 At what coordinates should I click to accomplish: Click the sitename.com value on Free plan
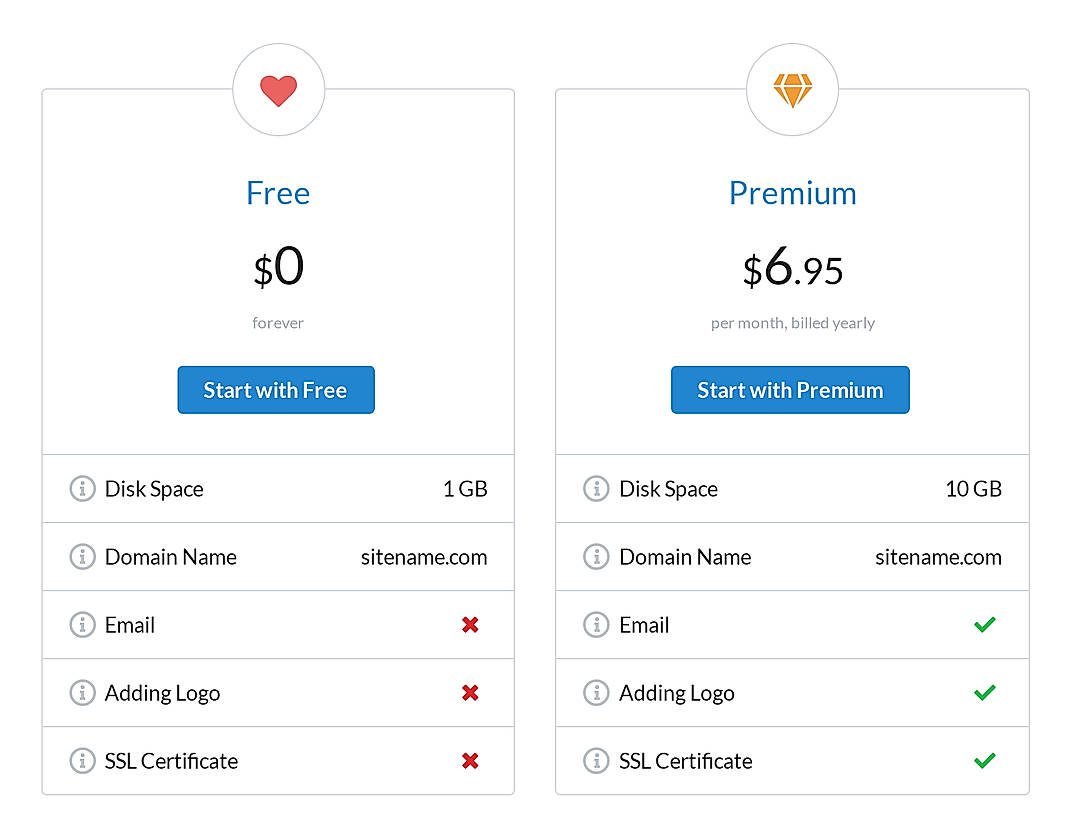click(x=424, y=557)
